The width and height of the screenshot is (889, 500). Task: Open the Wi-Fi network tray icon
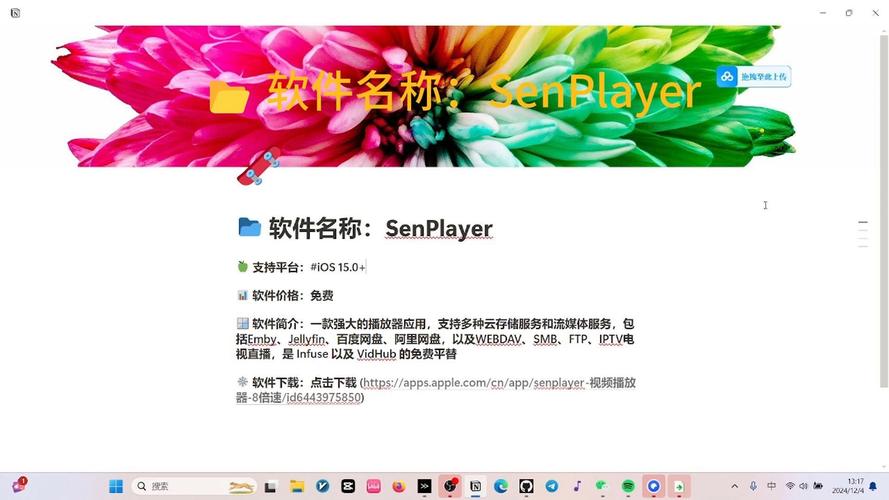point(790,486)
